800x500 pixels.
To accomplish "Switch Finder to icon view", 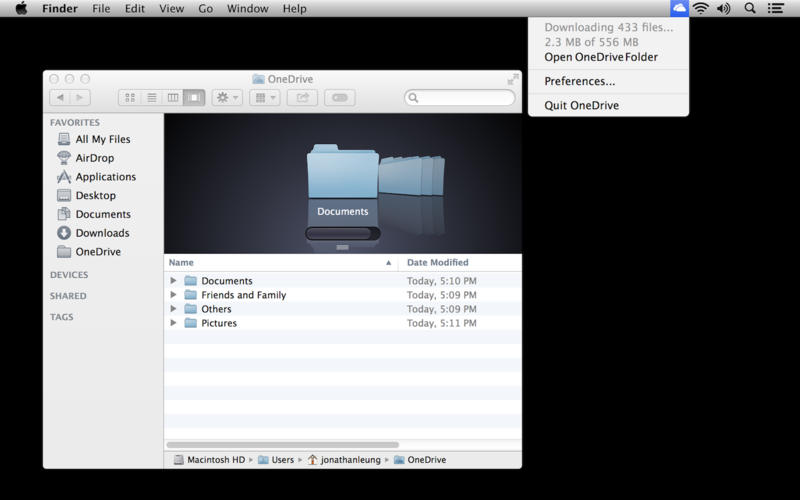I will tap(130, 97).
